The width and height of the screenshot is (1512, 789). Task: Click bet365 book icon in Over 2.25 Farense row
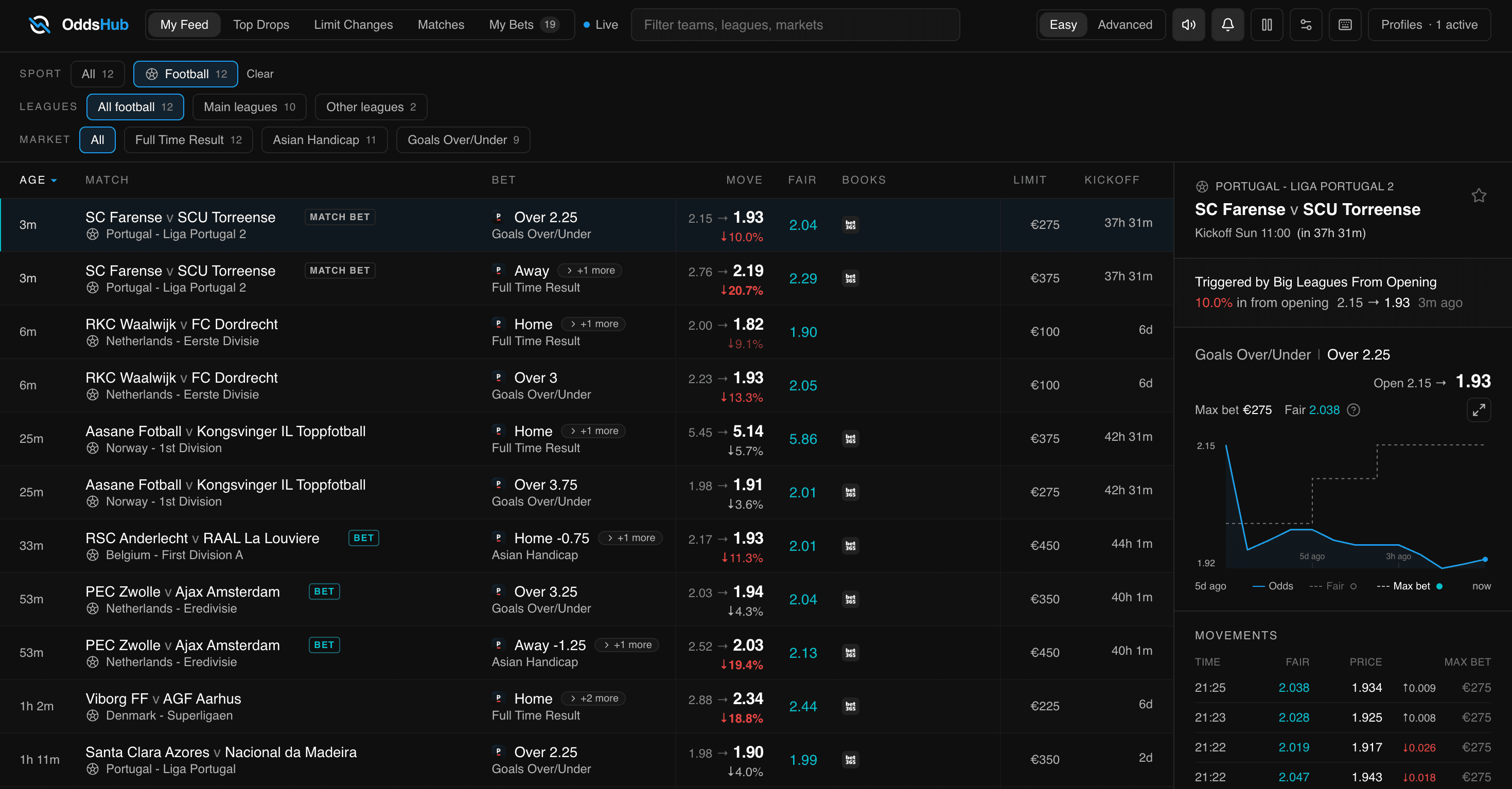click(851, 225)
